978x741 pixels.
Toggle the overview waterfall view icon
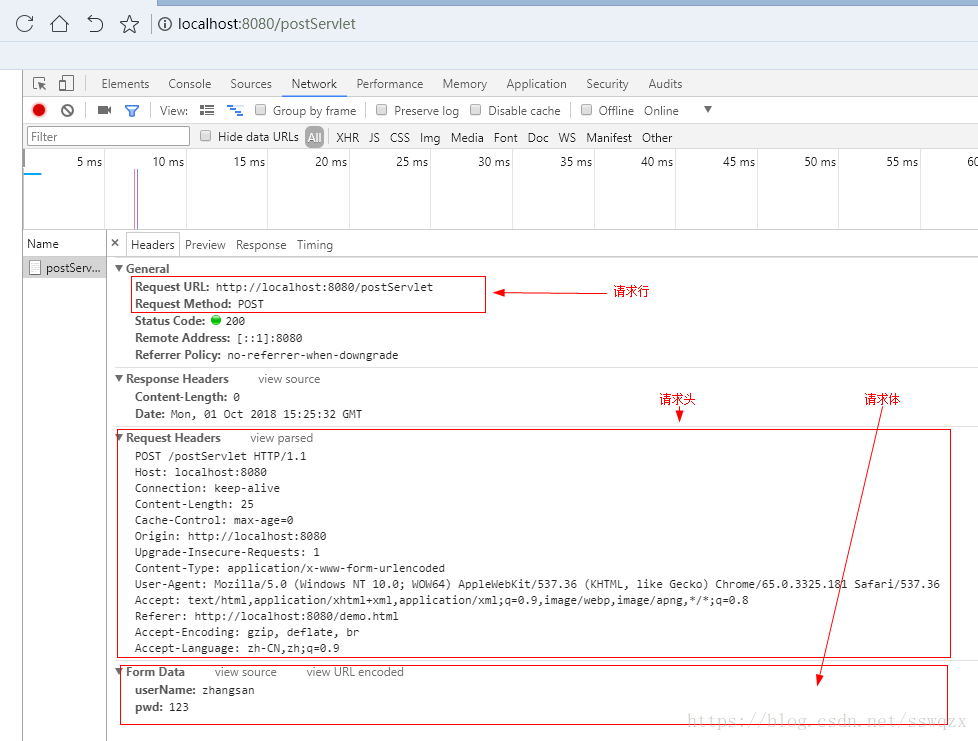click(x=234, y=110)
